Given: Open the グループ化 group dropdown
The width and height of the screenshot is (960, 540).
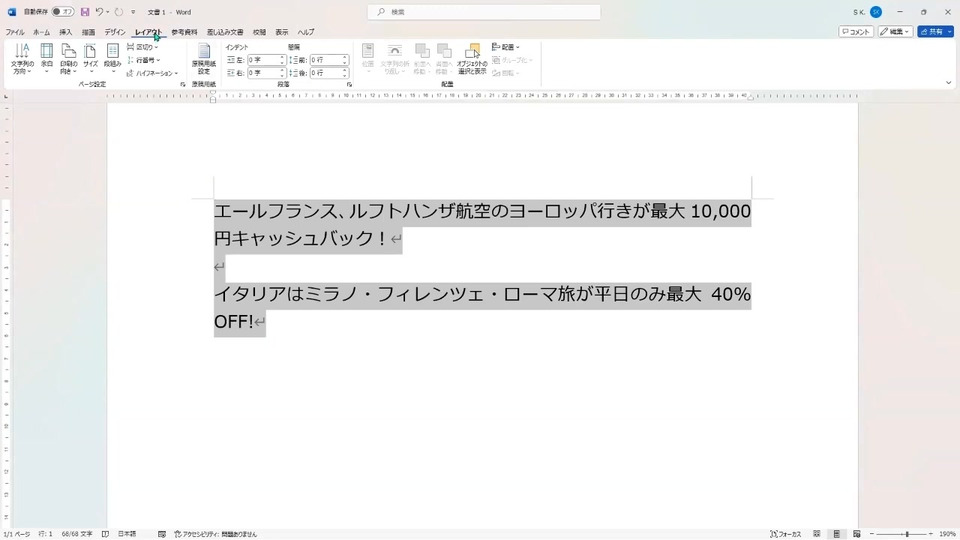Looking at the screenshot, I should pos(512,60).
